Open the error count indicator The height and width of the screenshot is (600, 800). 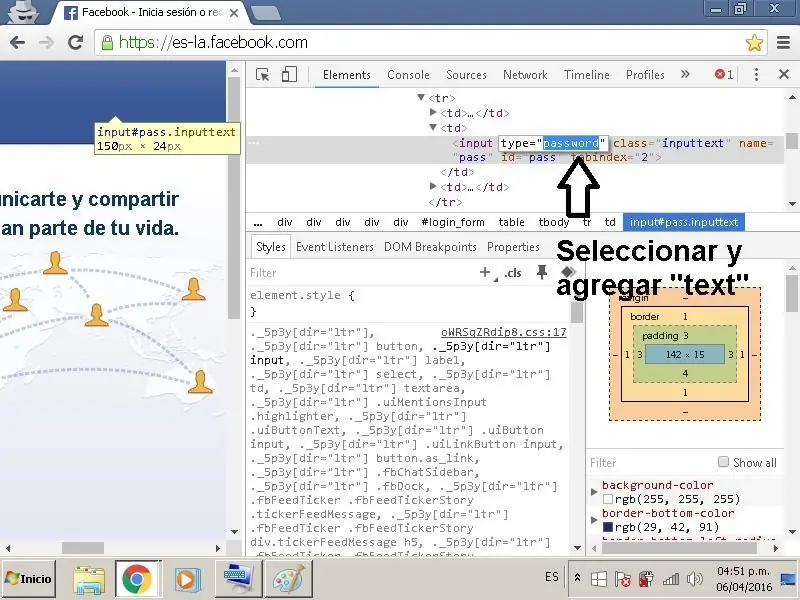pos(724,74)
